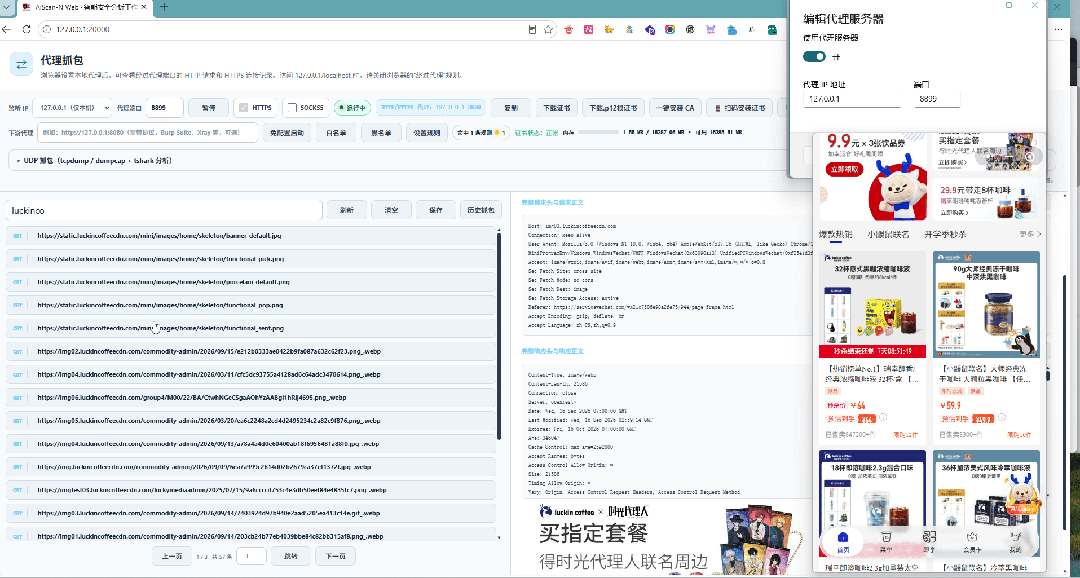The width and height of the screenshot is (1080, 578).
Task: Select the banner_default.jpg request row
Action: [251, 236]
